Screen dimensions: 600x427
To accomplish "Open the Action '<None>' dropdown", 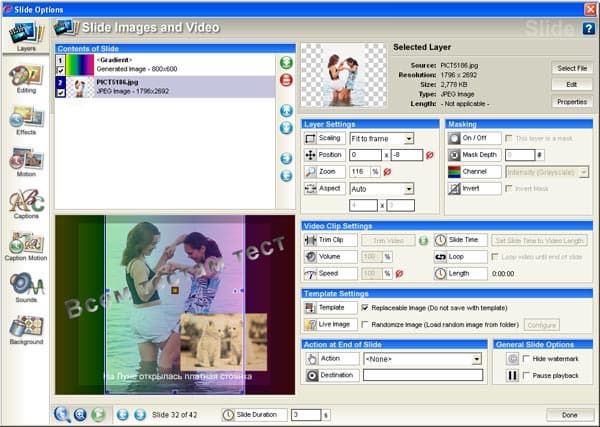I will pos(476,359).
